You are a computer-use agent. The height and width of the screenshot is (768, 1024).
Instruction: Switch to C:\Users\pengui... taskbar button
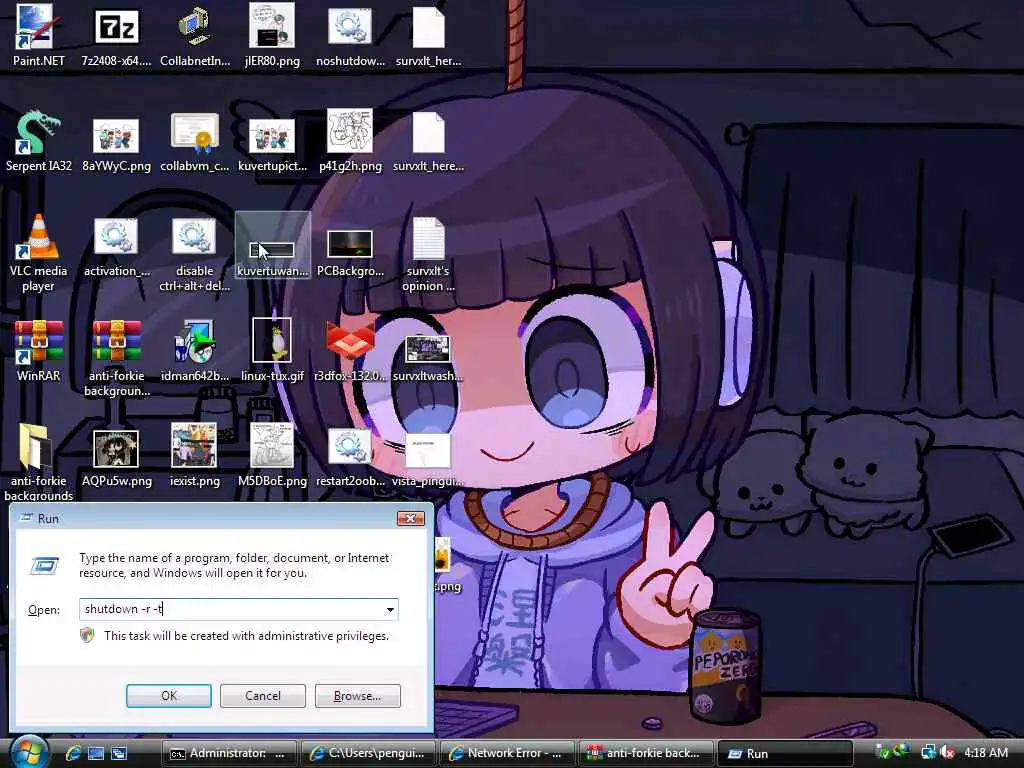(x=368, y=754)
